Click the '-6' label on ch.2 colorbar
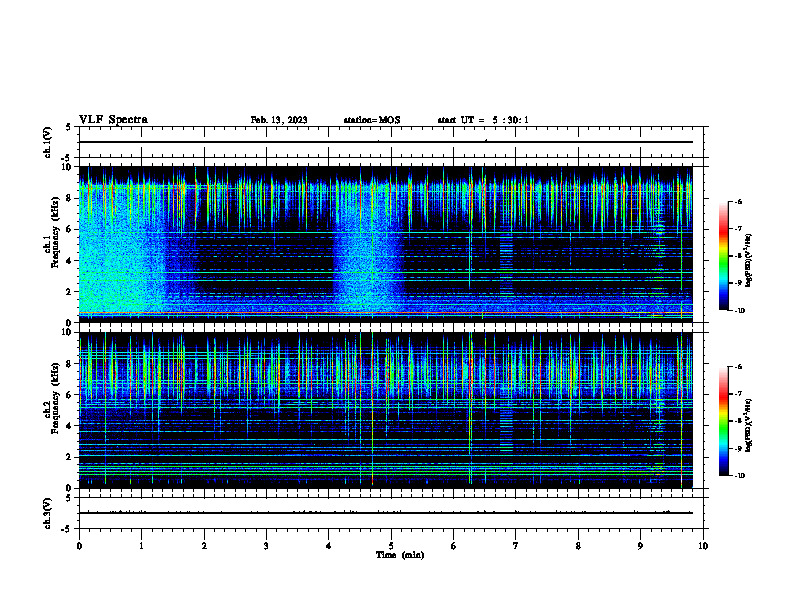The width and height of the screenshot is (792, 612). tap(738, 367)
